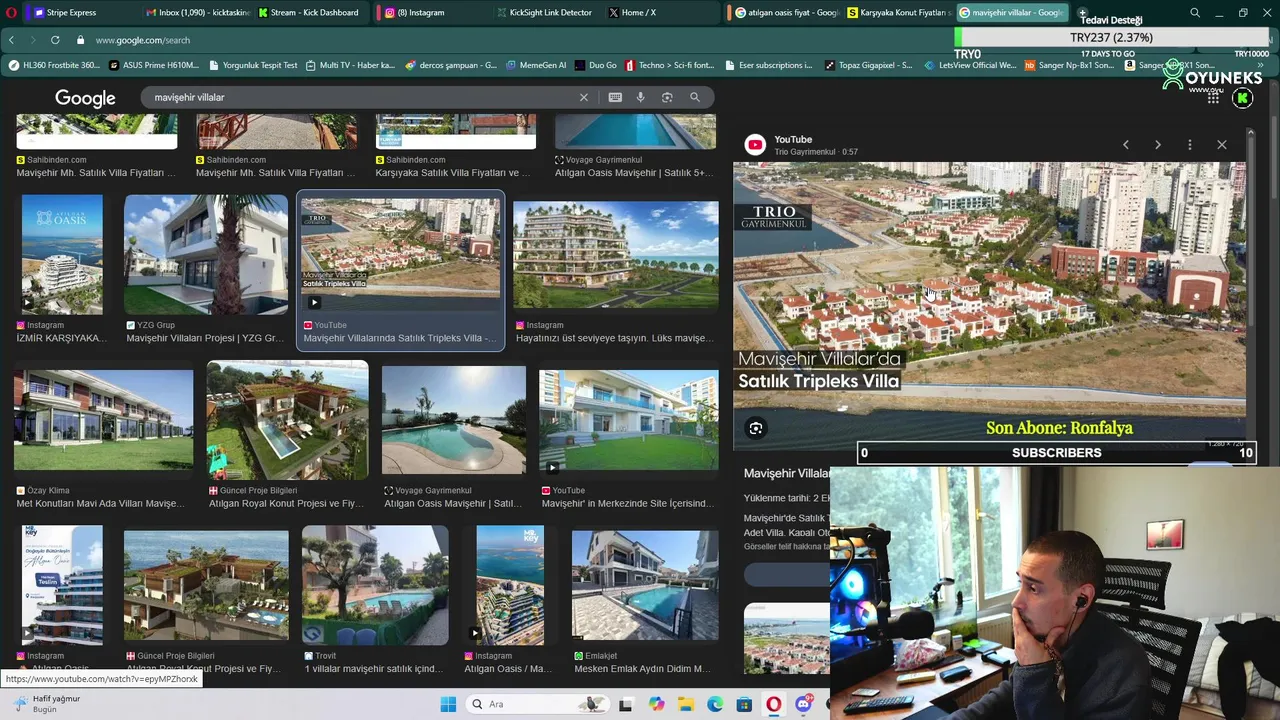Image resolution: width=1280 pixels, height=720 pixels.
Task: Open the ASUS Prime H610M bookmark
Action: [x=154, y=65]
